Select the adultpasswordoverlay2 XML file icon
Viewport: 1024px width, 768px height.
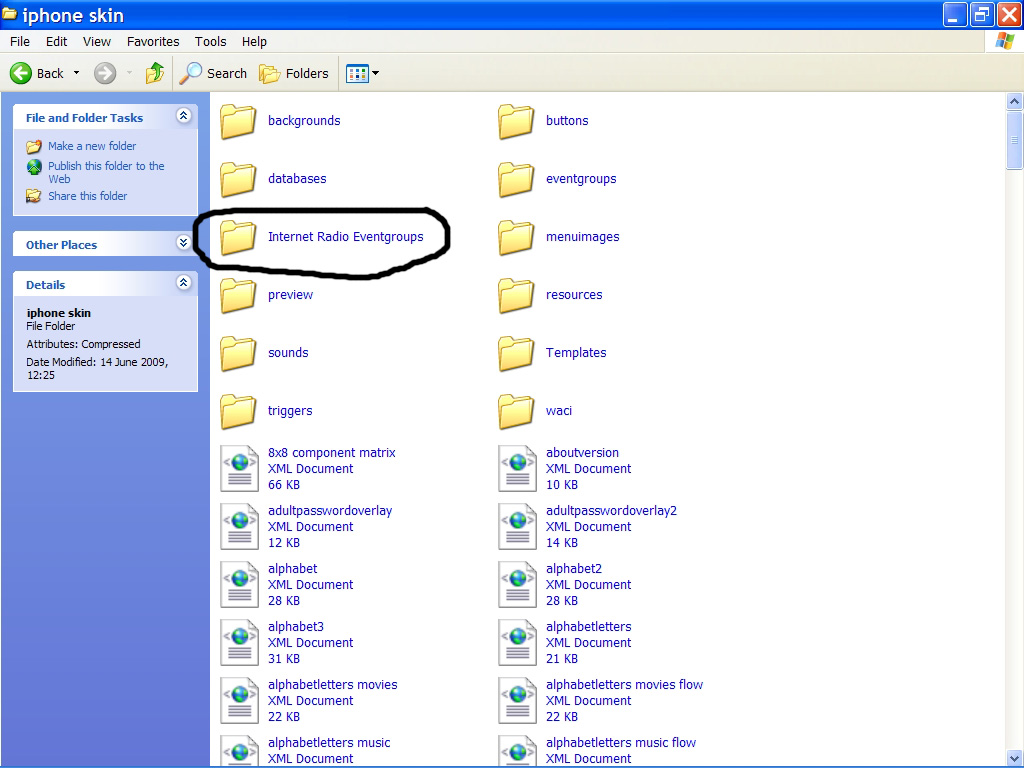(x=517, y=526)
